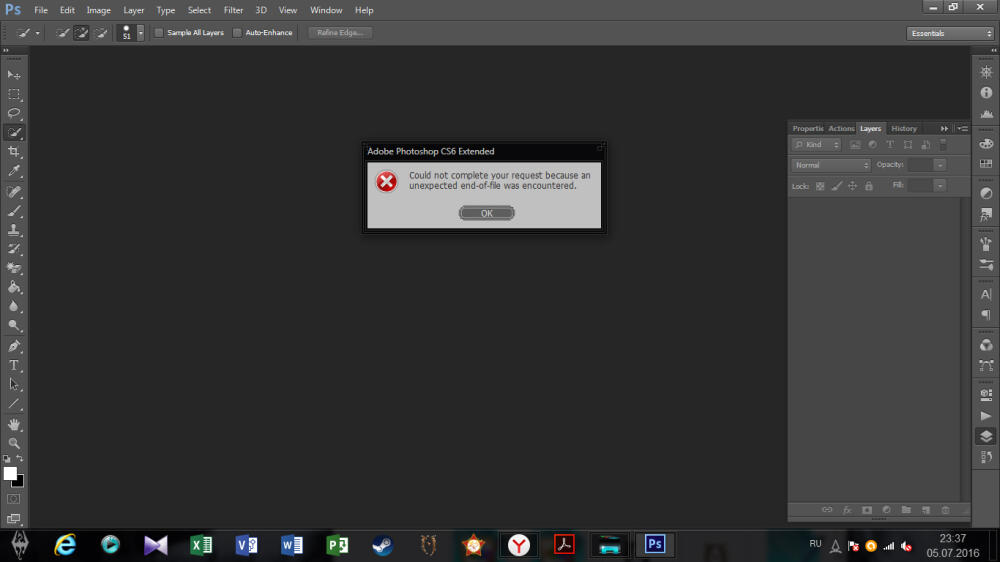1000x562 pixels.
Task: Click the background color swatch
Action: tap(20, 483)
